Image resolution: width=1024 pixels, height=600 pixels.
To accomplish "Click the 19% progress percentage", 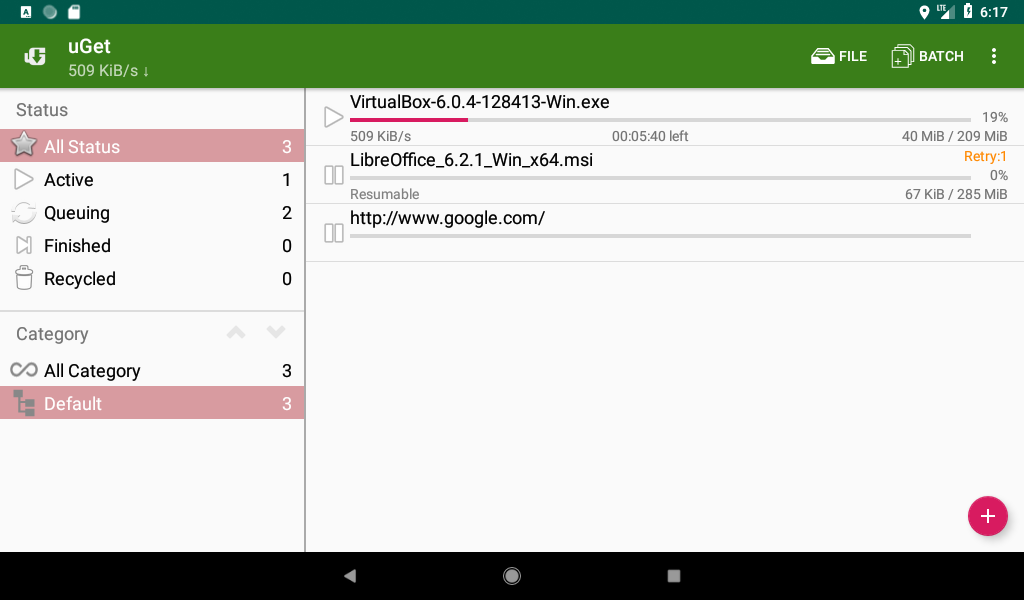I will (995, 118).
